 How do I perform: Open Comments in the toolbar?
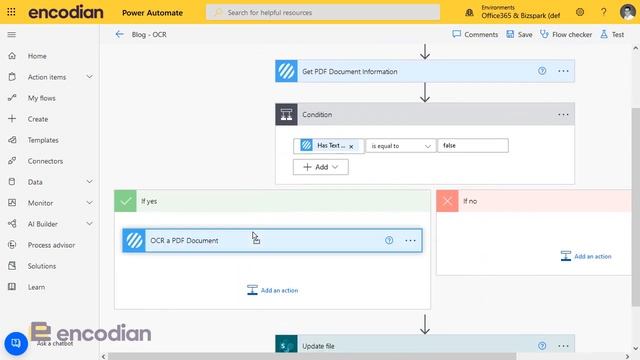click(475, 35)
